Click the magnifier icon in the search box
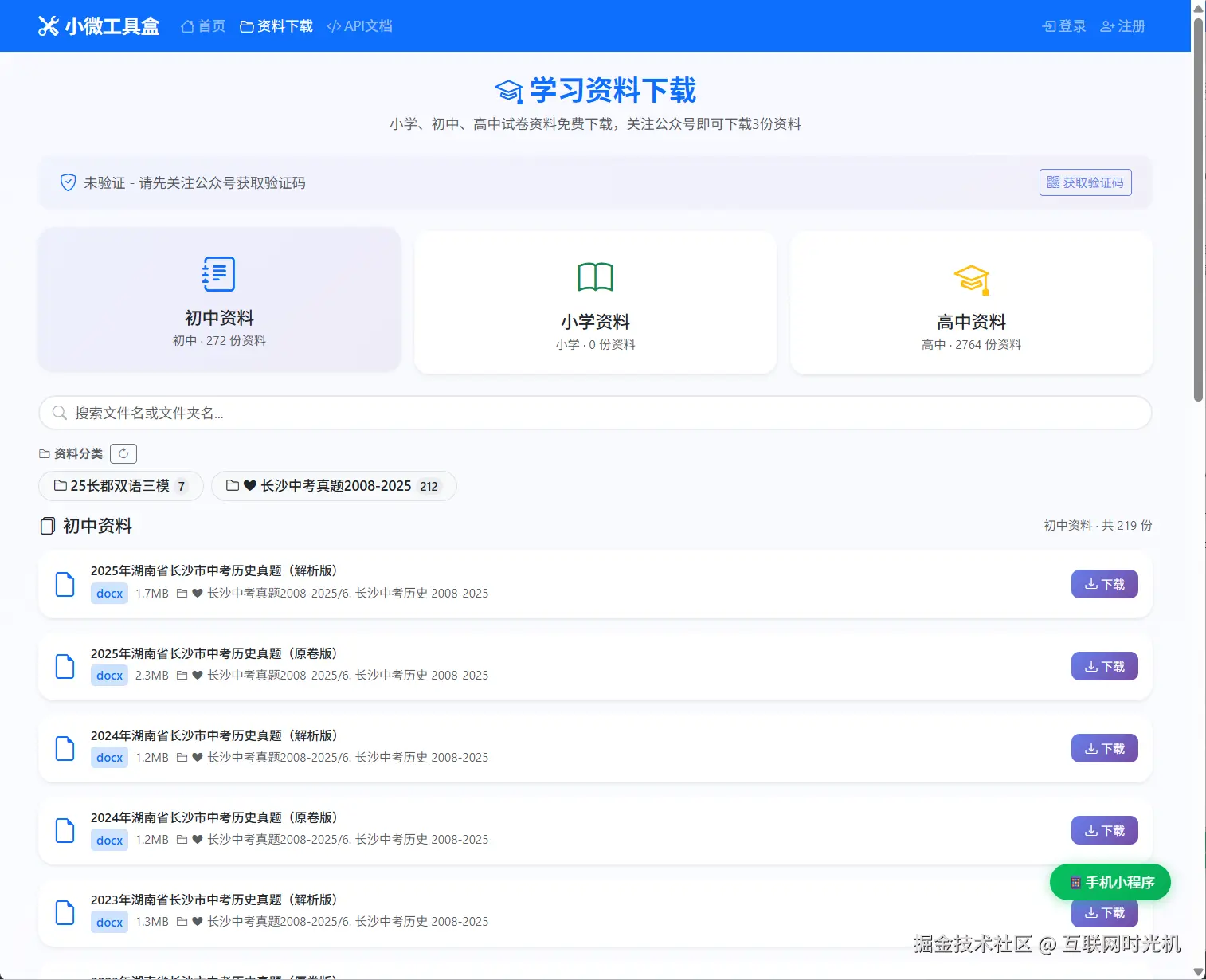 coord(59,413)
